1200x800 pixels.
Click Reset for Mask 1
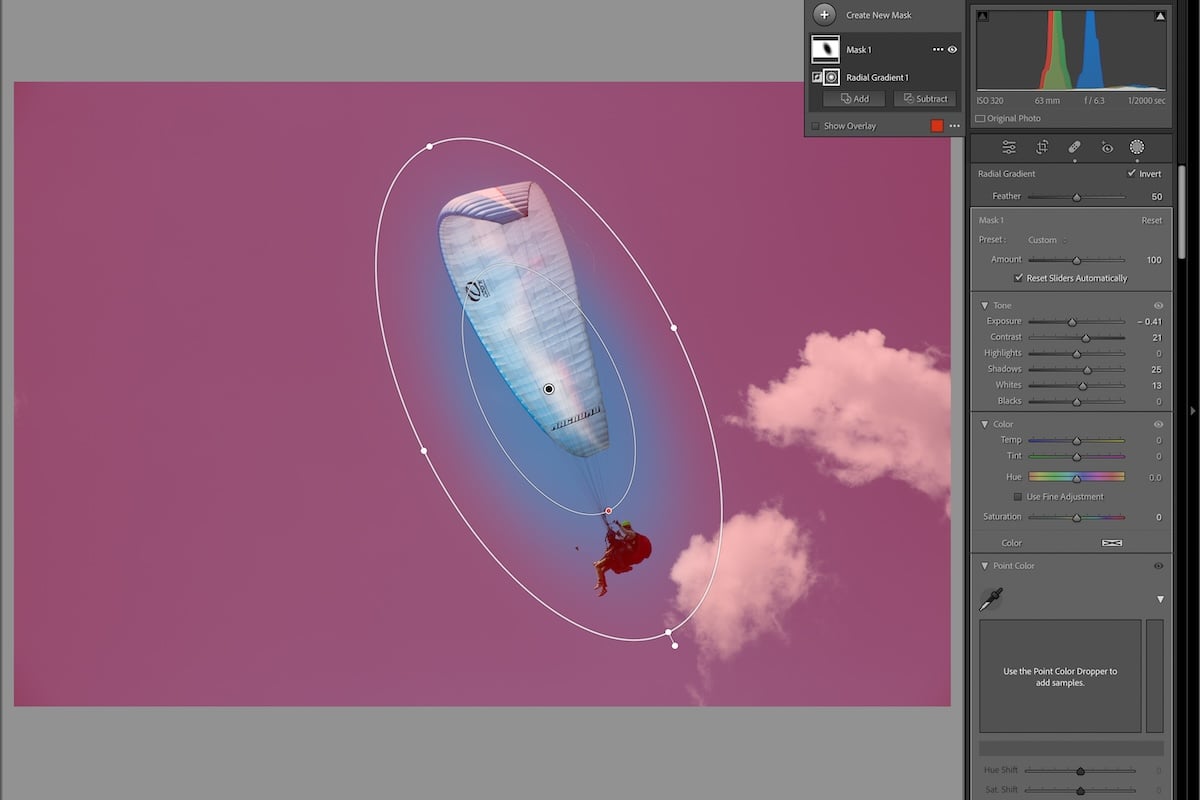coord(1151,220)
